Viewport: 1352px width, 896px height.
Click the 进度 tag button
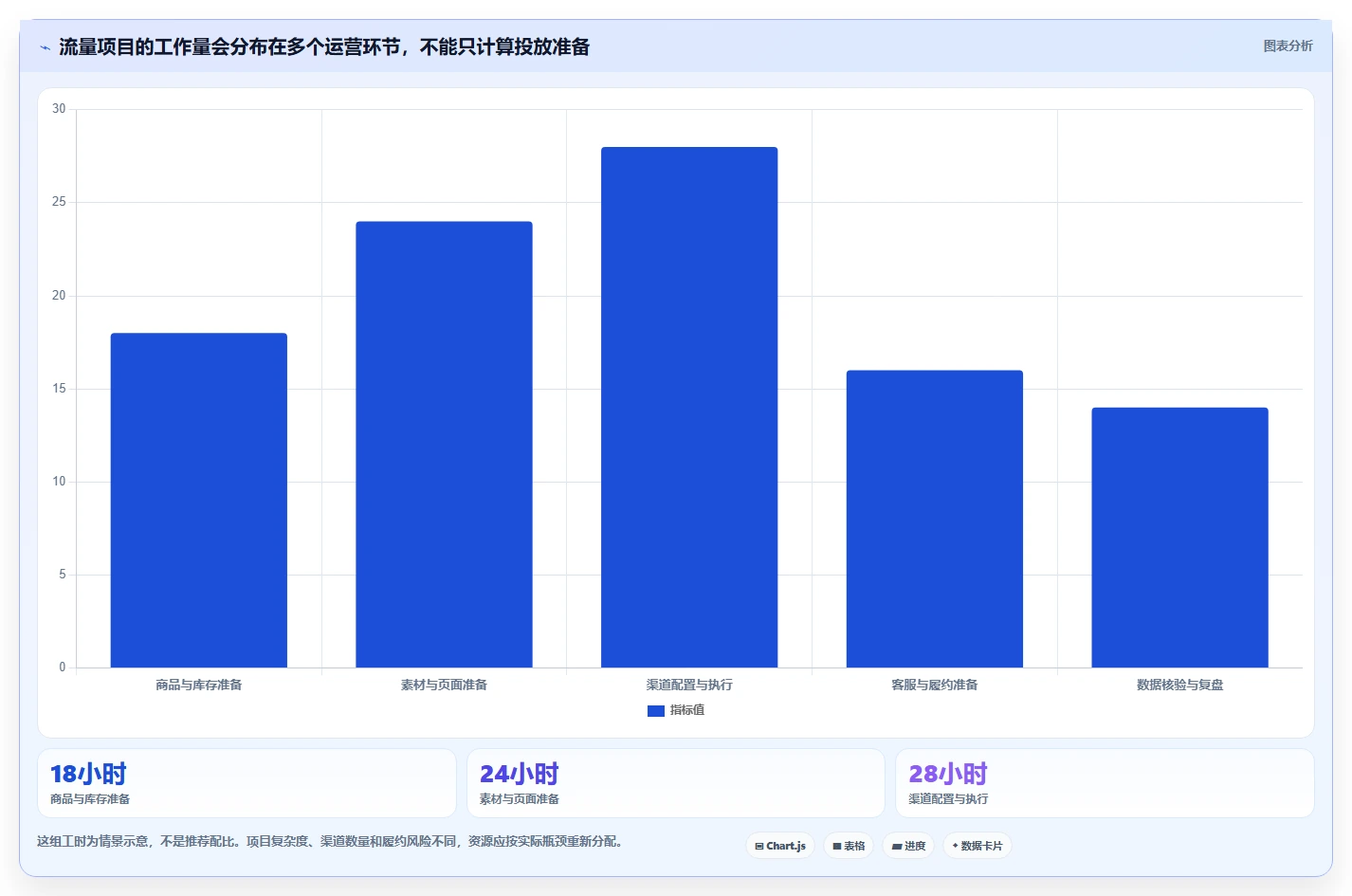click(908, 846)
